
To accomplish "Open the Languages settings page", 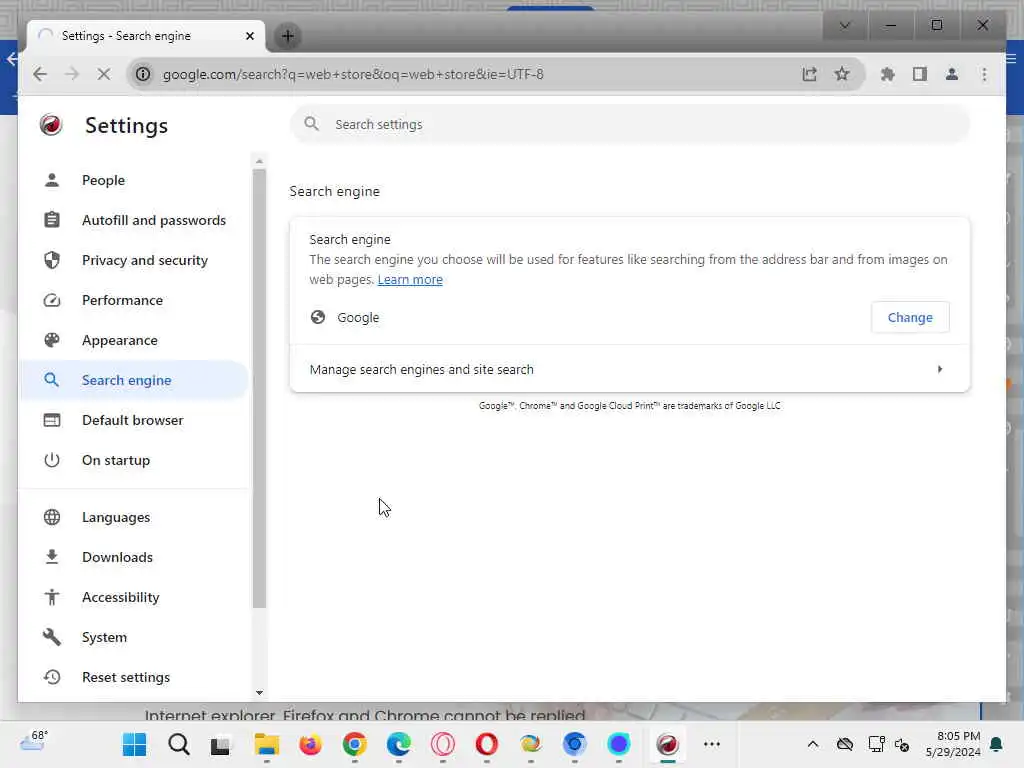I will (134, 517).
